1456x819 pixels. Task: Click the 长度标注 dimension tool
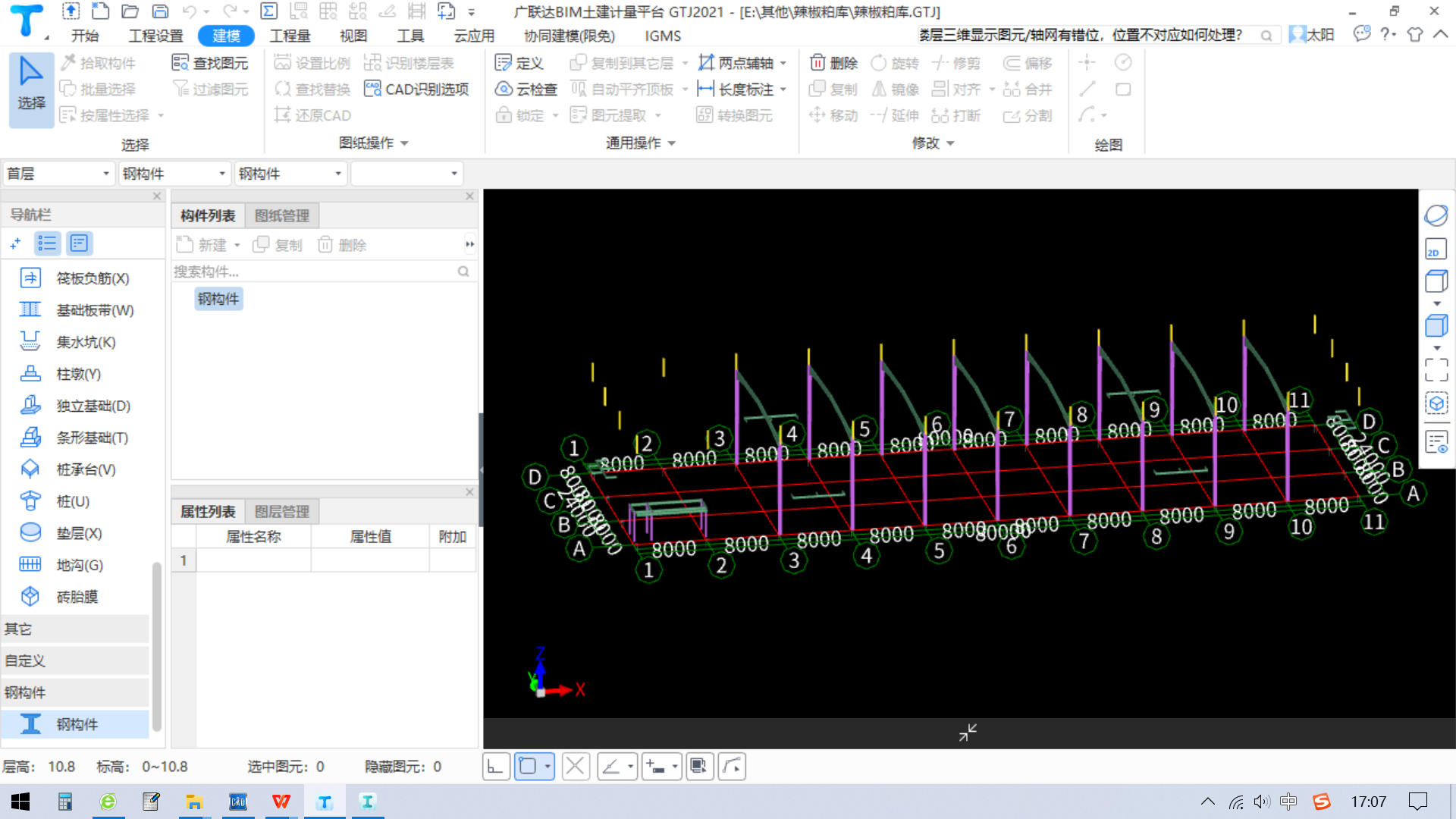click(x=736, y=89)
